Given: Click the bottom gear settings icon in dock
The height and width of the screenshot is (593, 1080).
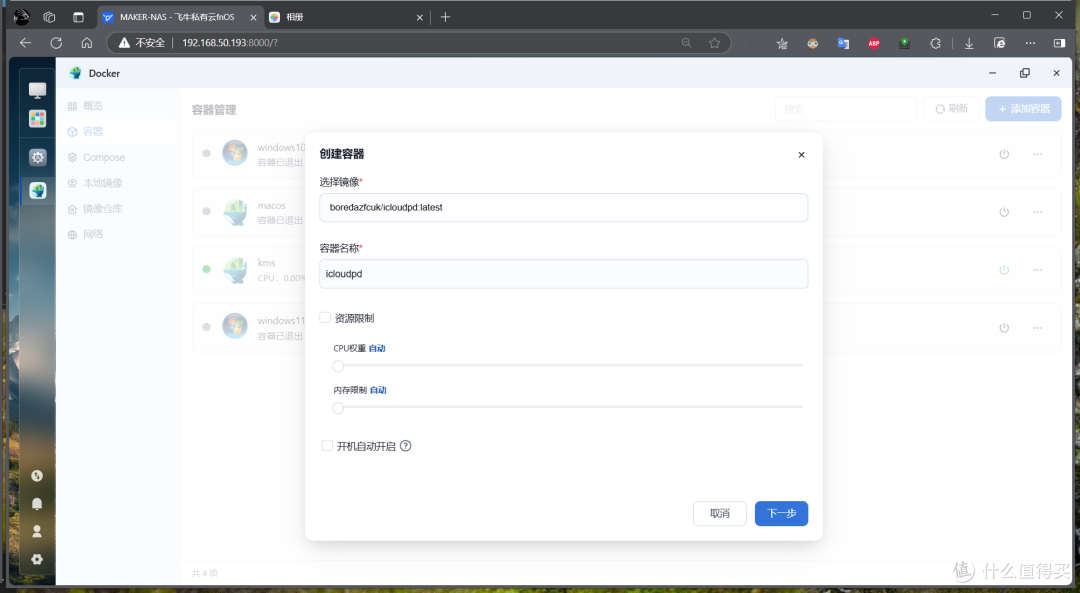Looking at the screenshot, I should point(37,559).
